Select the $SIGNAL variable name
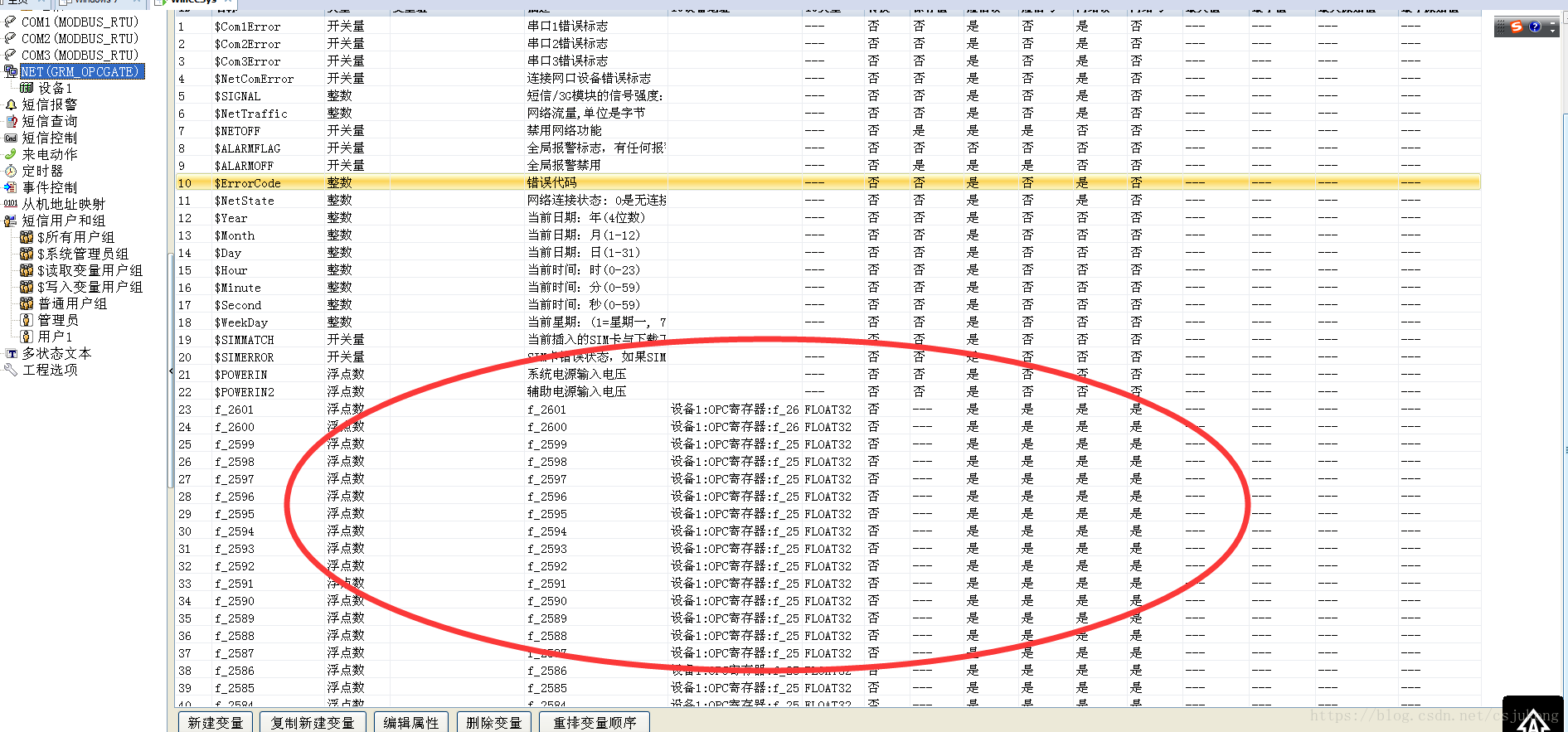 238,96
